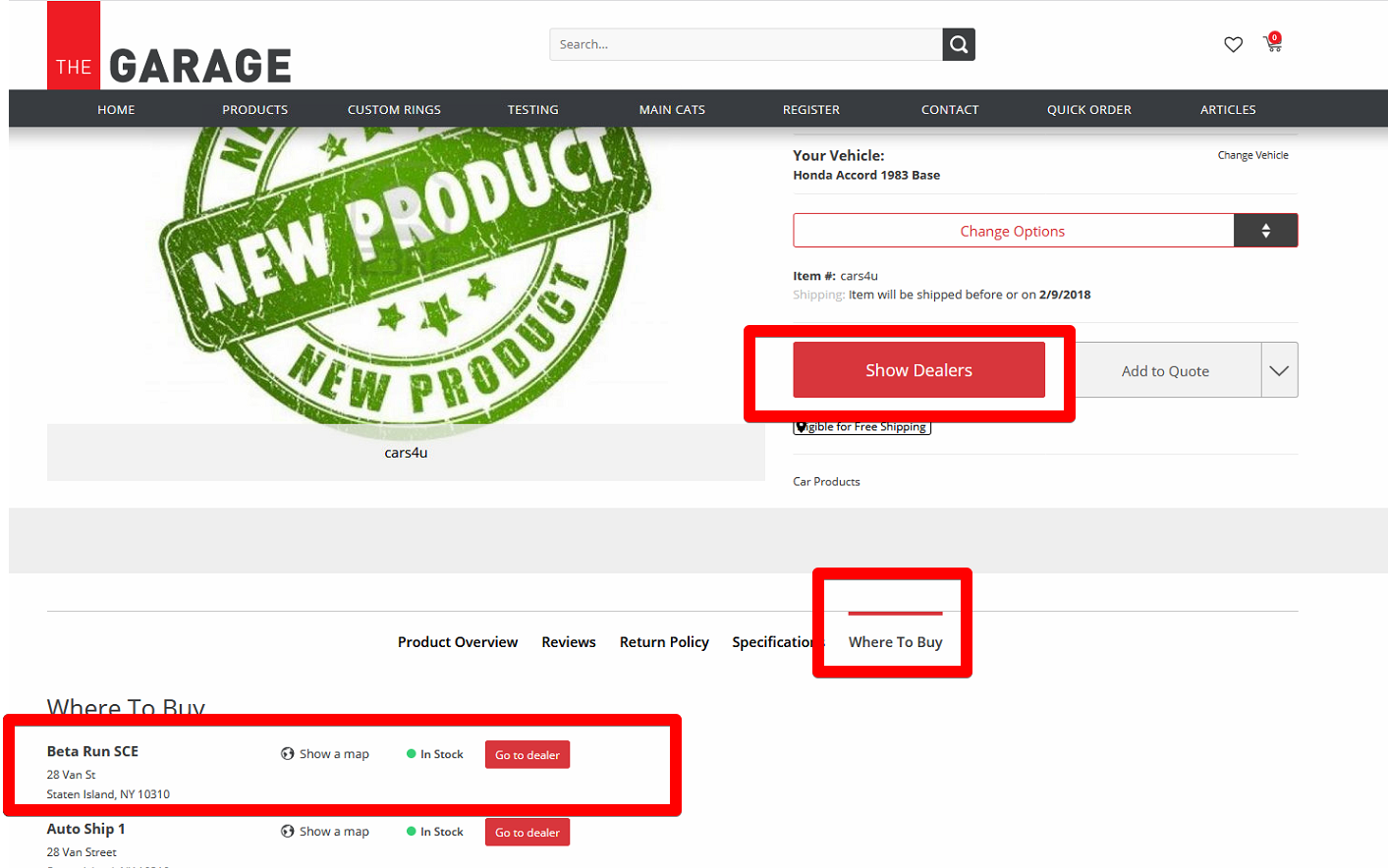Click the free shipping badge
The height and width of the screenshot is (868, 1388).
861,427
